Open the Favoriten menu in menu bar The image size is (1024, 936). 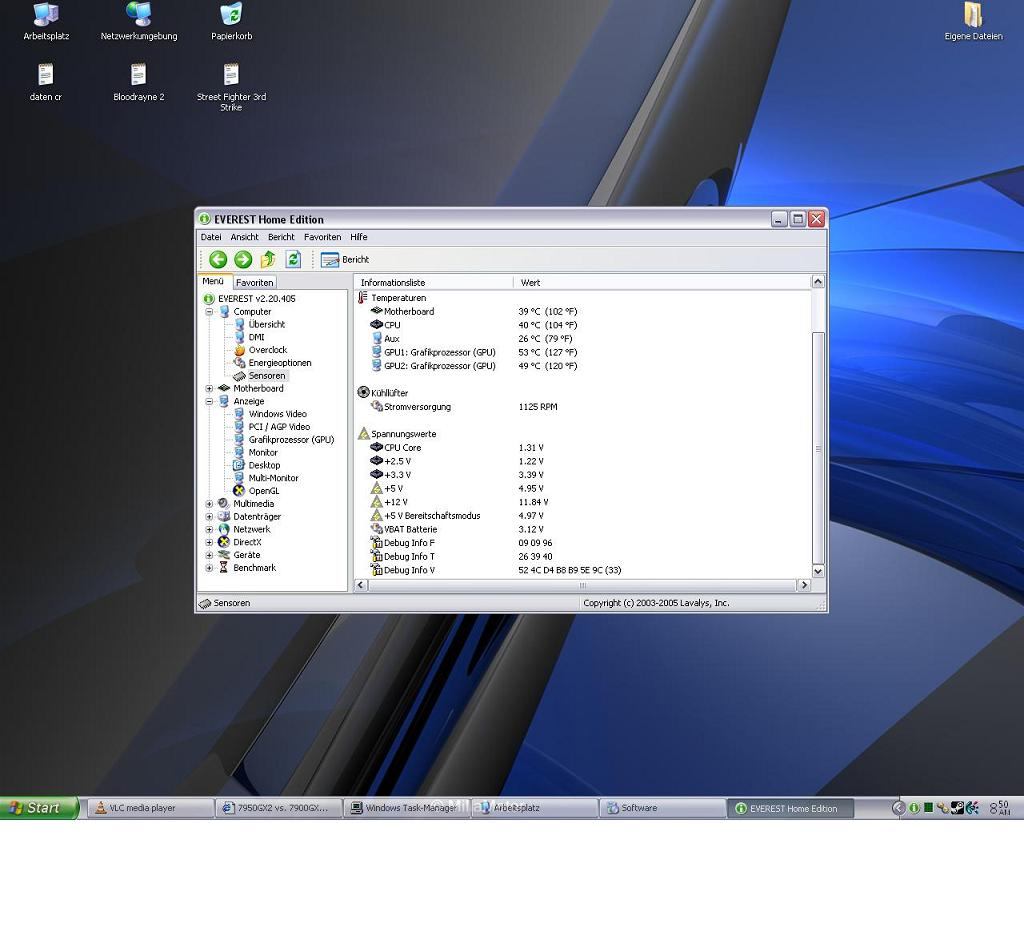323,237
